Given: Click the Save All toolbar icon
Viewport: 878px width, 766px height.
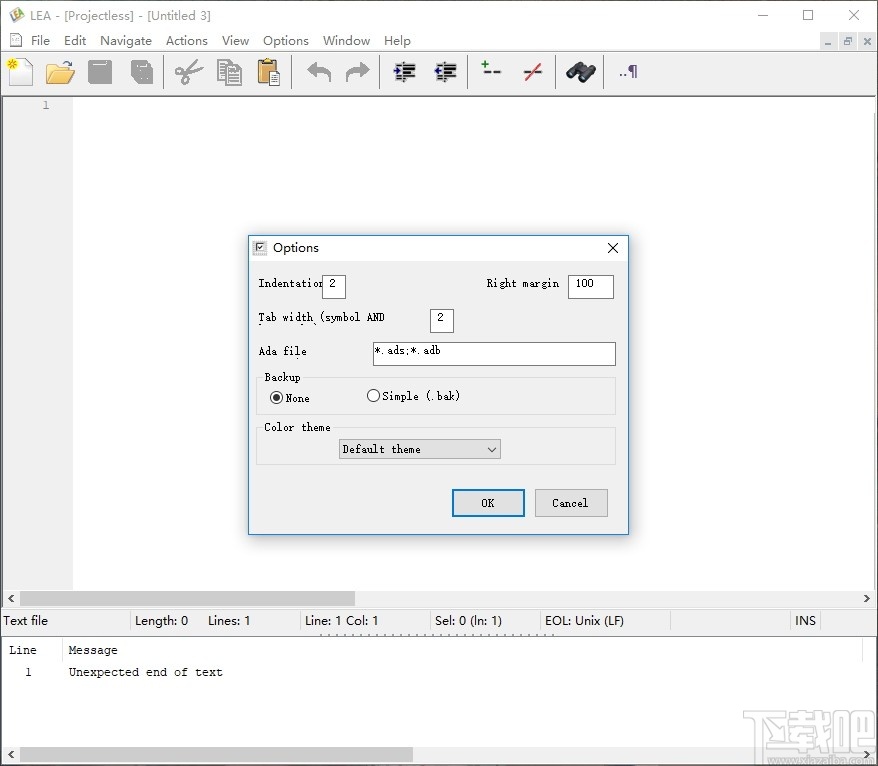Looking at the screenshot, I should [x=142, y=72].
